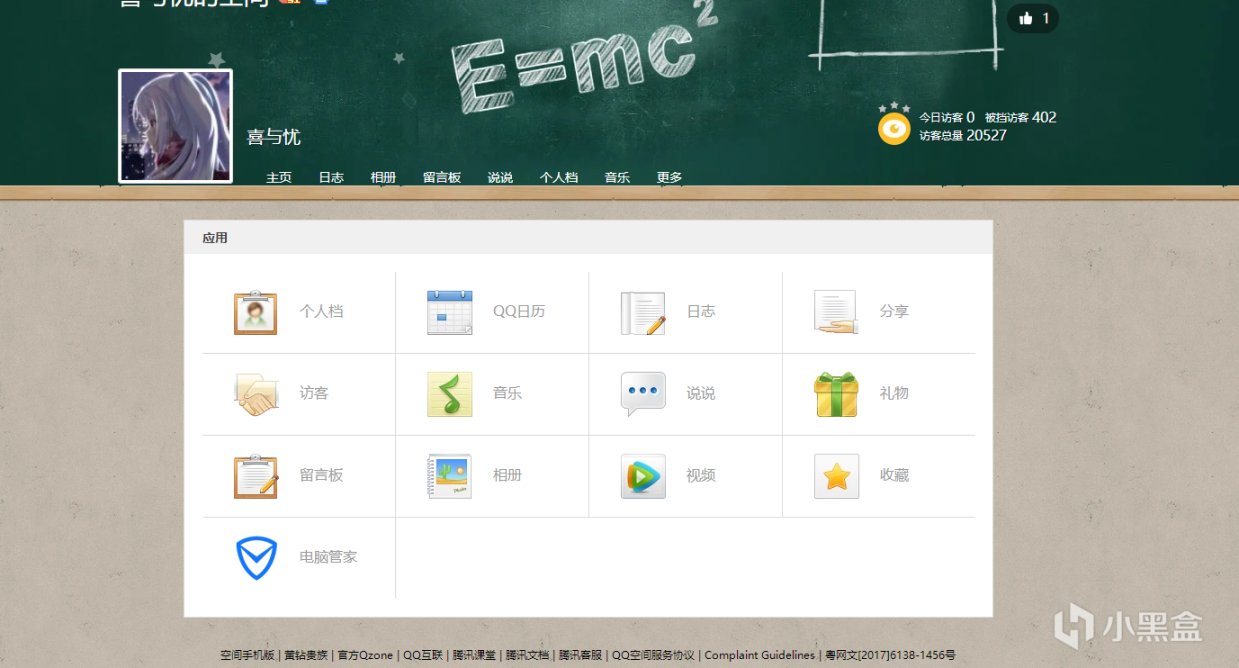Image resolution: width=1239 pixels, height=668 pixels.
Task: Open the 音乐 note app icon
Action: point(449,394)
